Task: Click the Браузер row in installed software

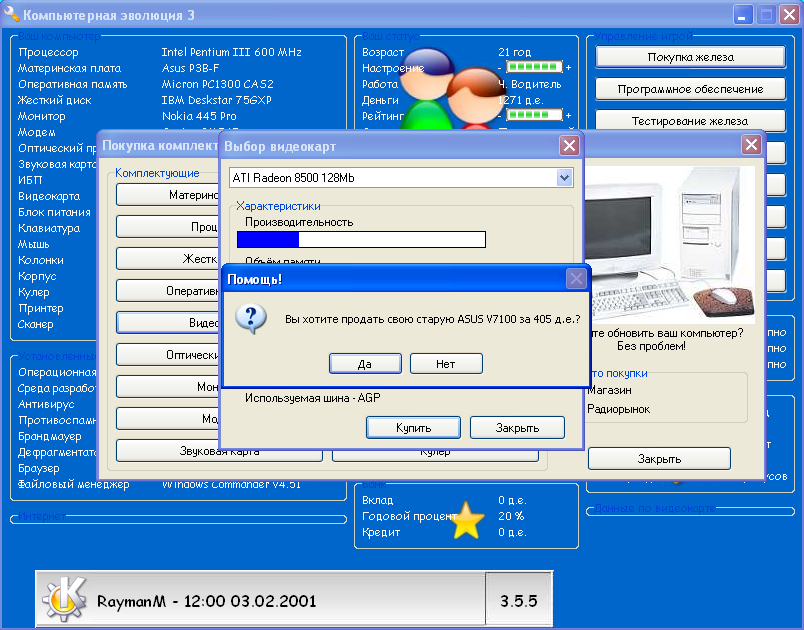Action: point(38,468)
